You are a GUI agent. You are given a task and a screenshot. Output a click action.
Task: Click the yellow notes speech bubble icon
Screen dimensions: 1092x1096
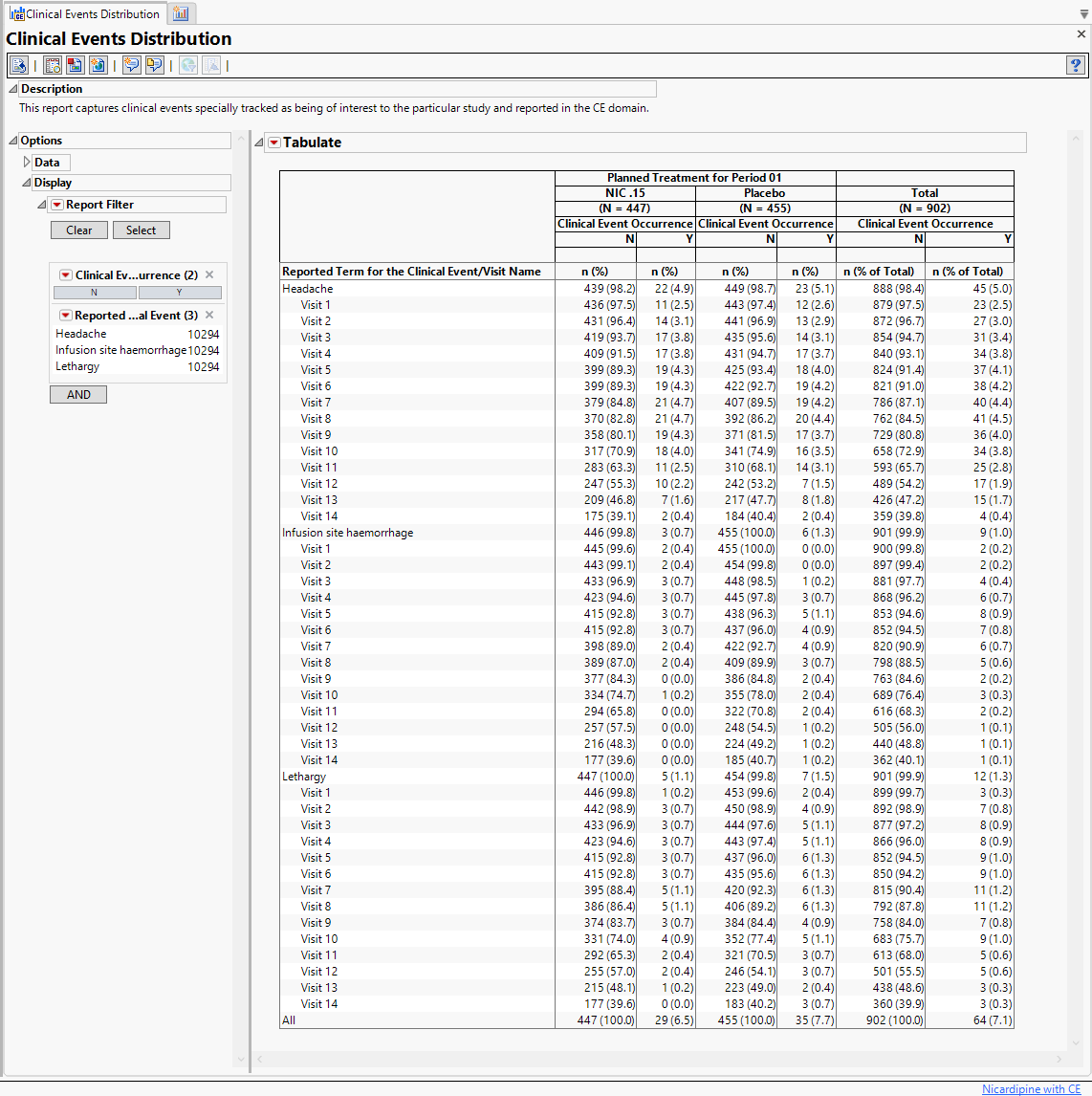tap(154, 65)
